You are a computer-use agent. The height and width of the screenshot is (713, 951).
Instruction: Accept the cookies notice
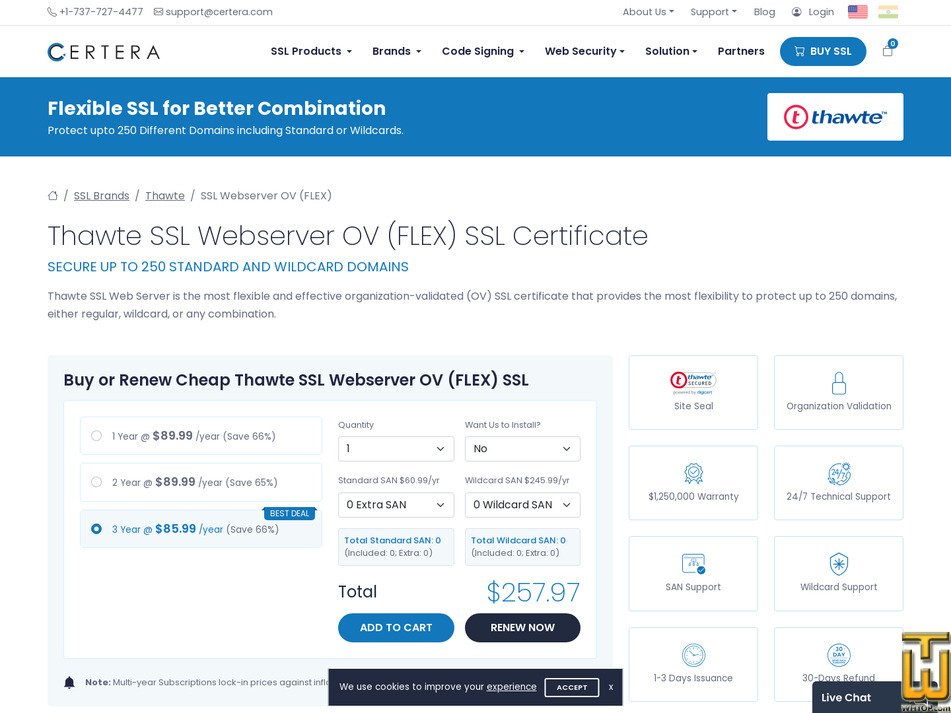point(571,687)
